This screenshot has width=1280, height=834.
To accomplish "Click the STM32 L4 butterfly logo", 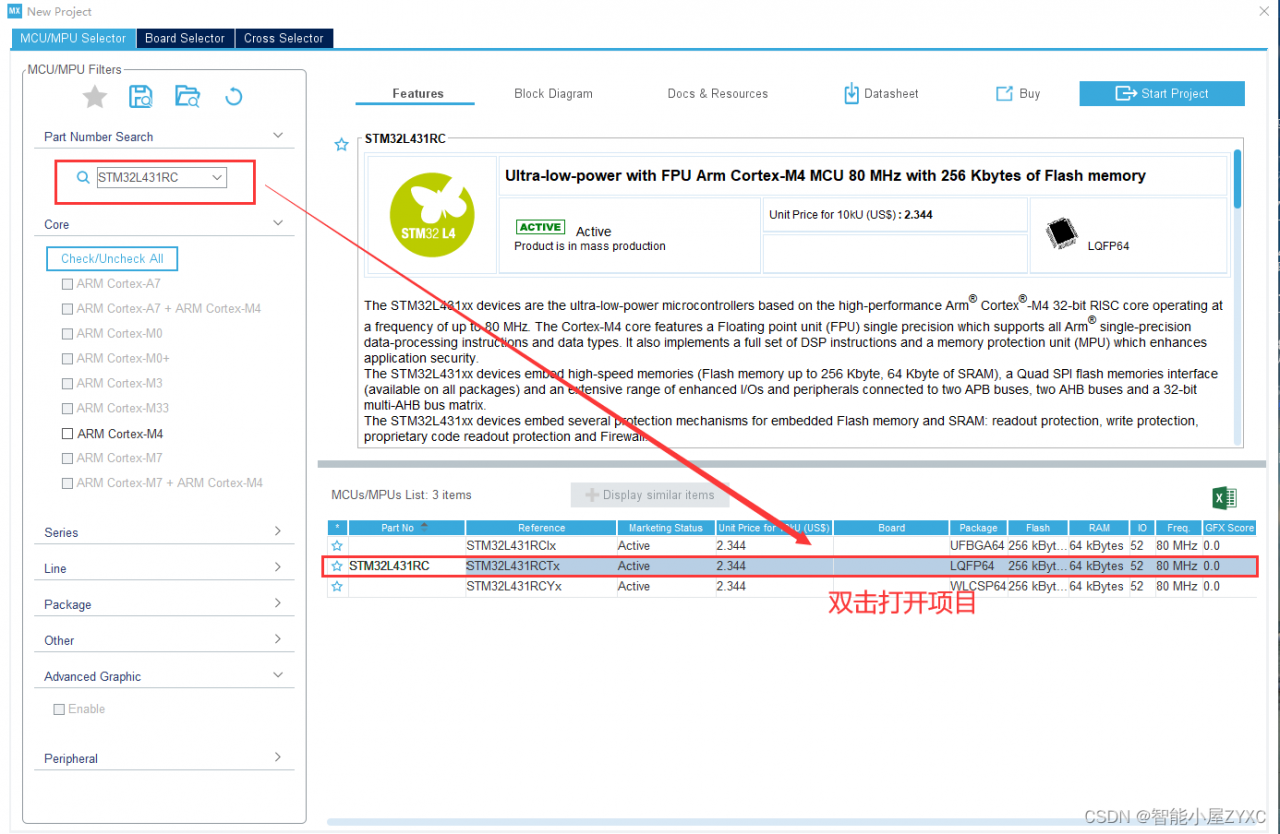I will 432,214.
